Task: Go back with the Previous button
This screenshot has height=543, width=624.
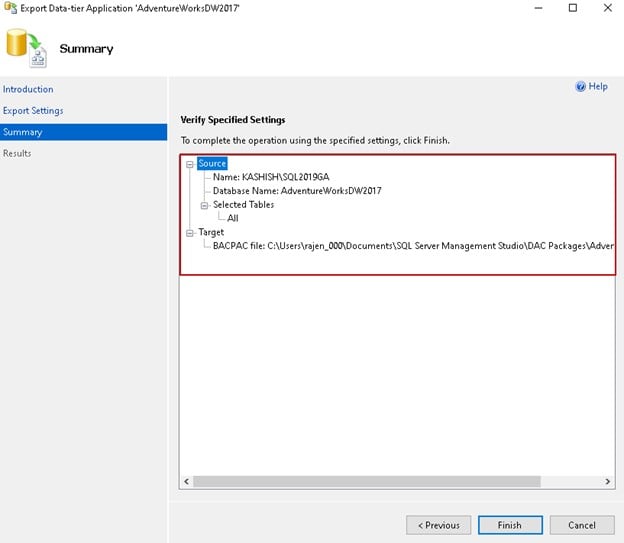Action: tap(438, 525)
